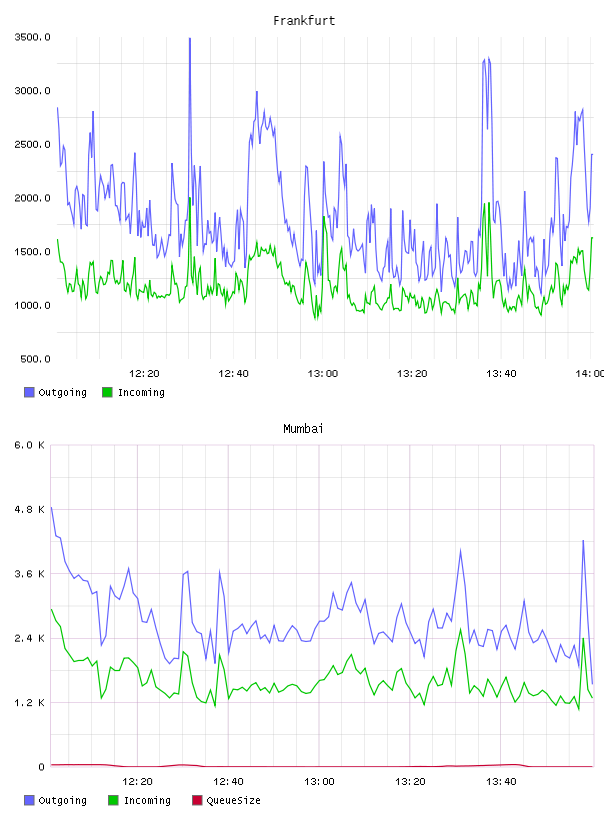The width and height of the screenshot is (608, 816).
Task: Click the red QueueSize swatch in Mumbai legend
Action: coord(197,800)
